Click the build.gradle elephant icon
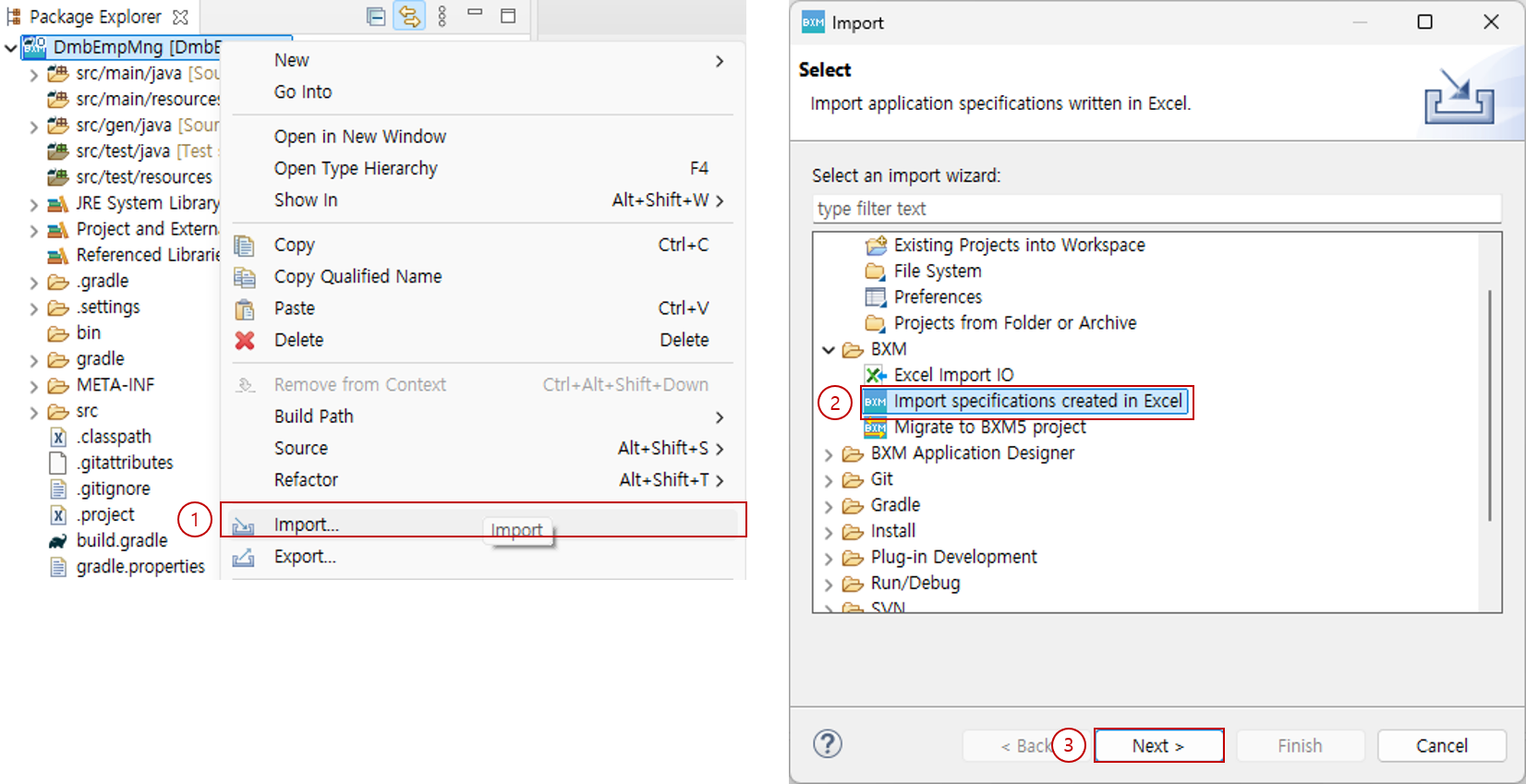The height and width of the screenshot is (784, 1526). pos(58,541)
